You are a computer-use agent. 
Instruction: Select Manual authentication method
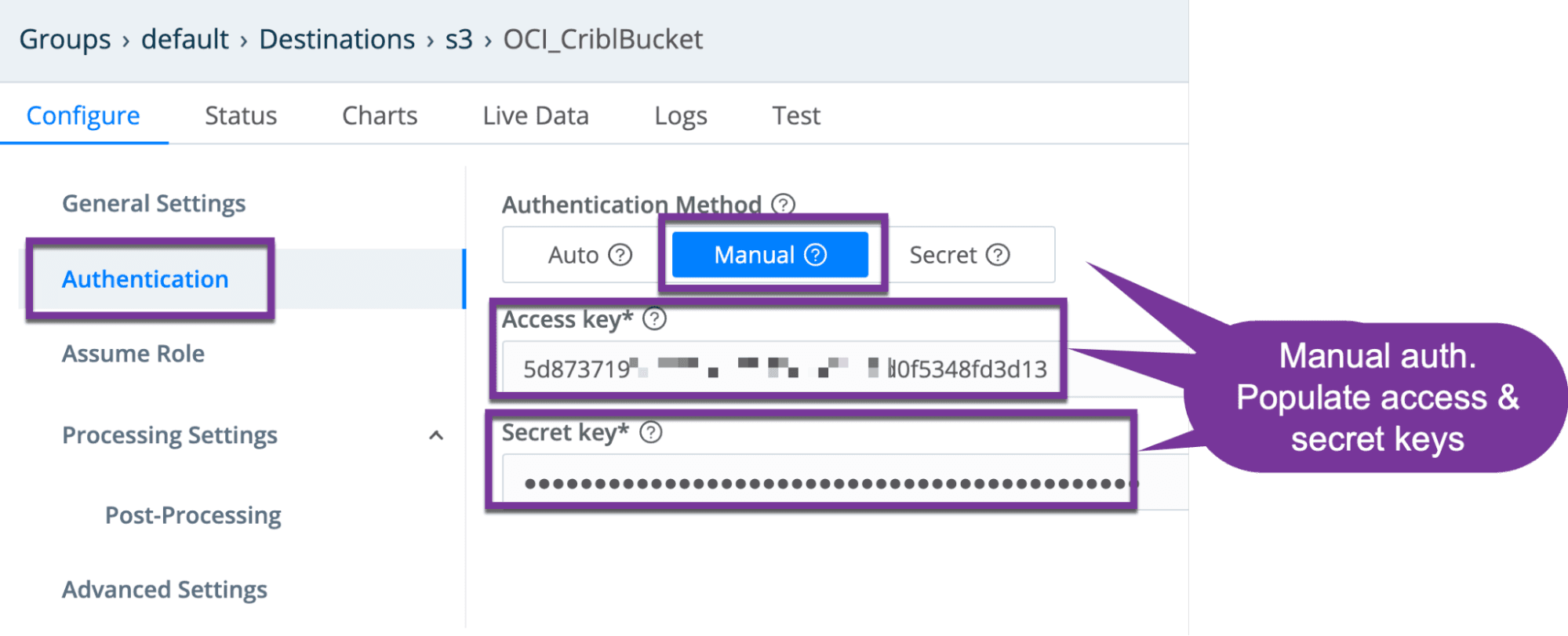point(755,255)
